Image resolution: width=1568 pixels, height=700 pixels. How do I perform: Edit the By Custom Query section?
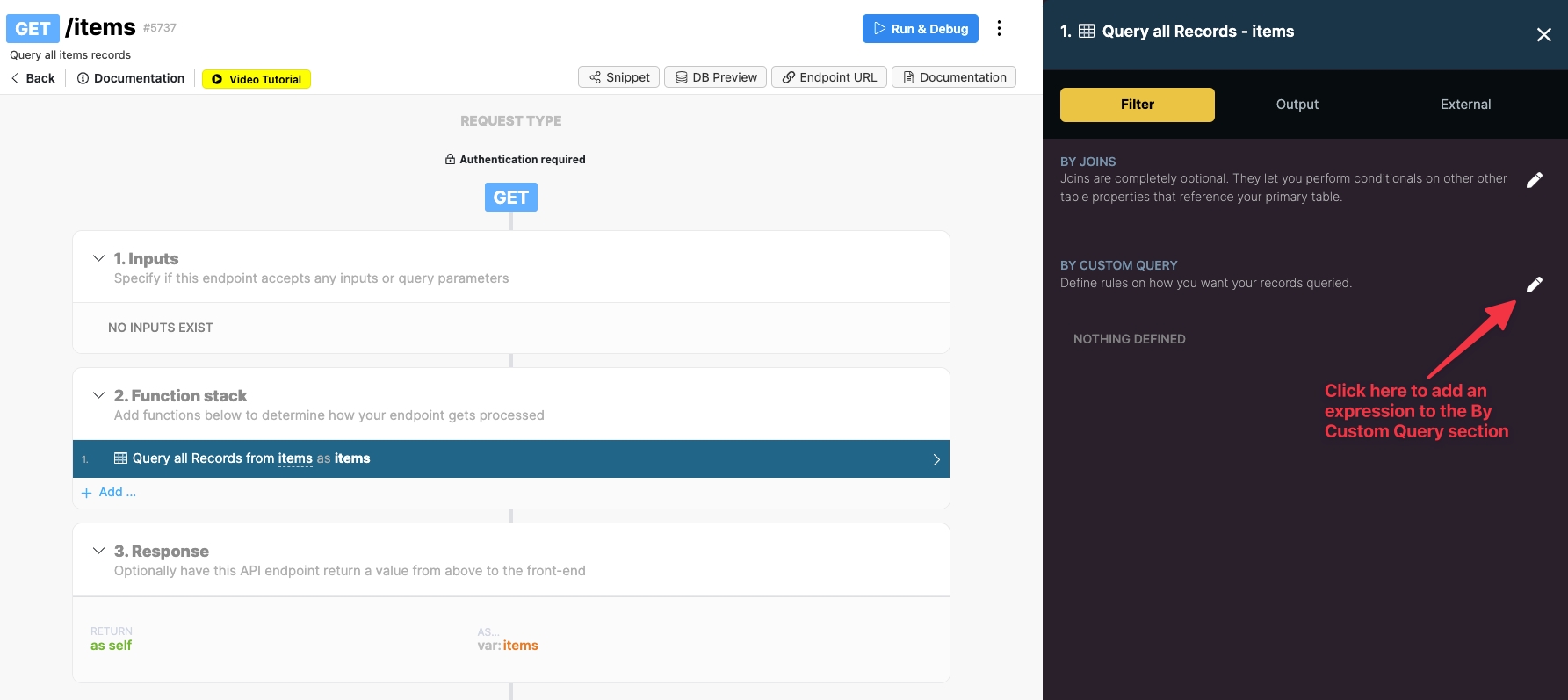coord(1535,285)
